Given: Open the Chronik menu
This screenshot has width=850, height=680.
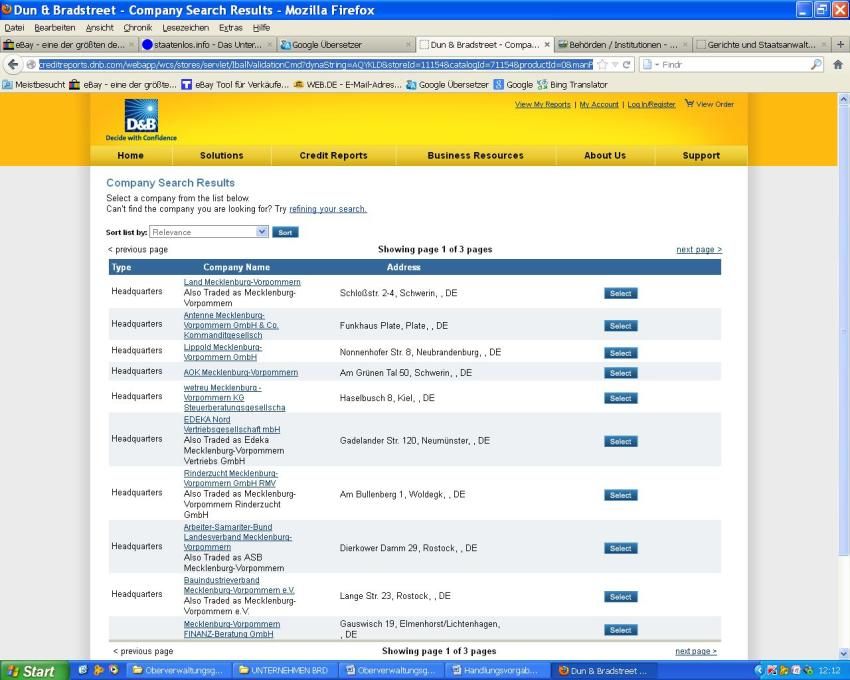Looking at the screenshot, I should (x=138, y=28).
